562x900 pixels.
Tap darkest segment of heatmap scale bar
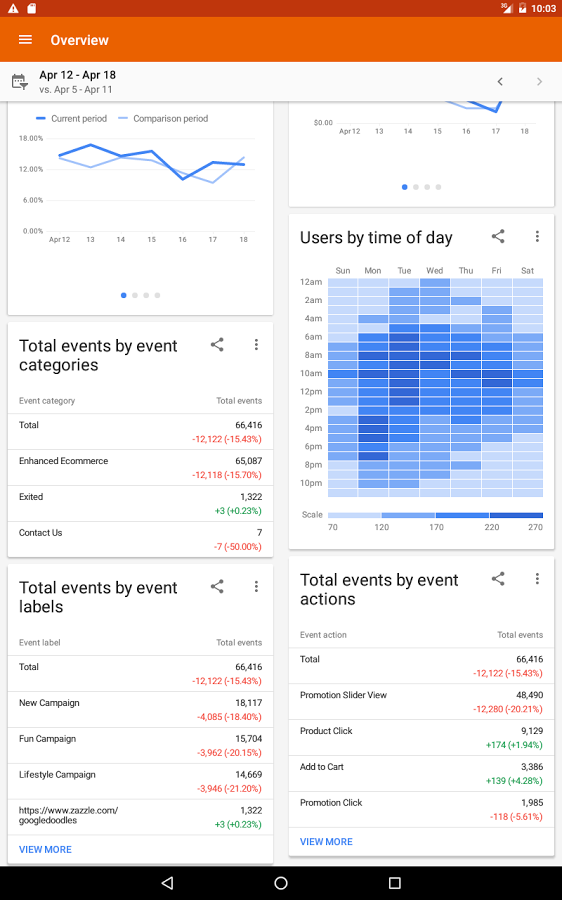pos(517,515)
